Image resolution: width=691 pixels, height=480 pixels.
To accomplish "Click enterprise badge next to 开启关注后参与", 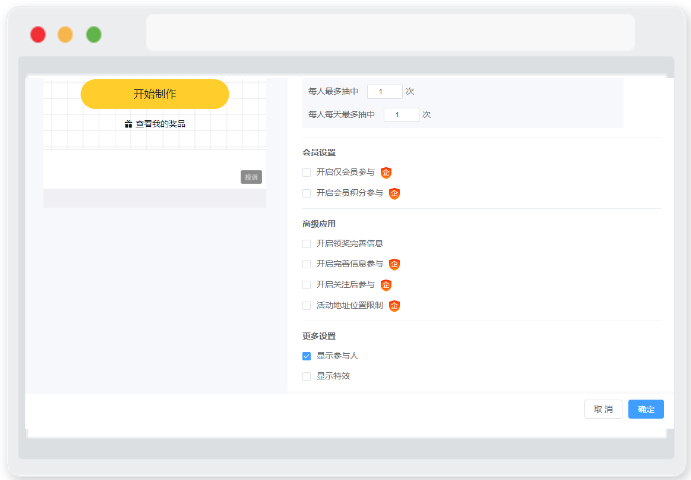I will 386,285.
